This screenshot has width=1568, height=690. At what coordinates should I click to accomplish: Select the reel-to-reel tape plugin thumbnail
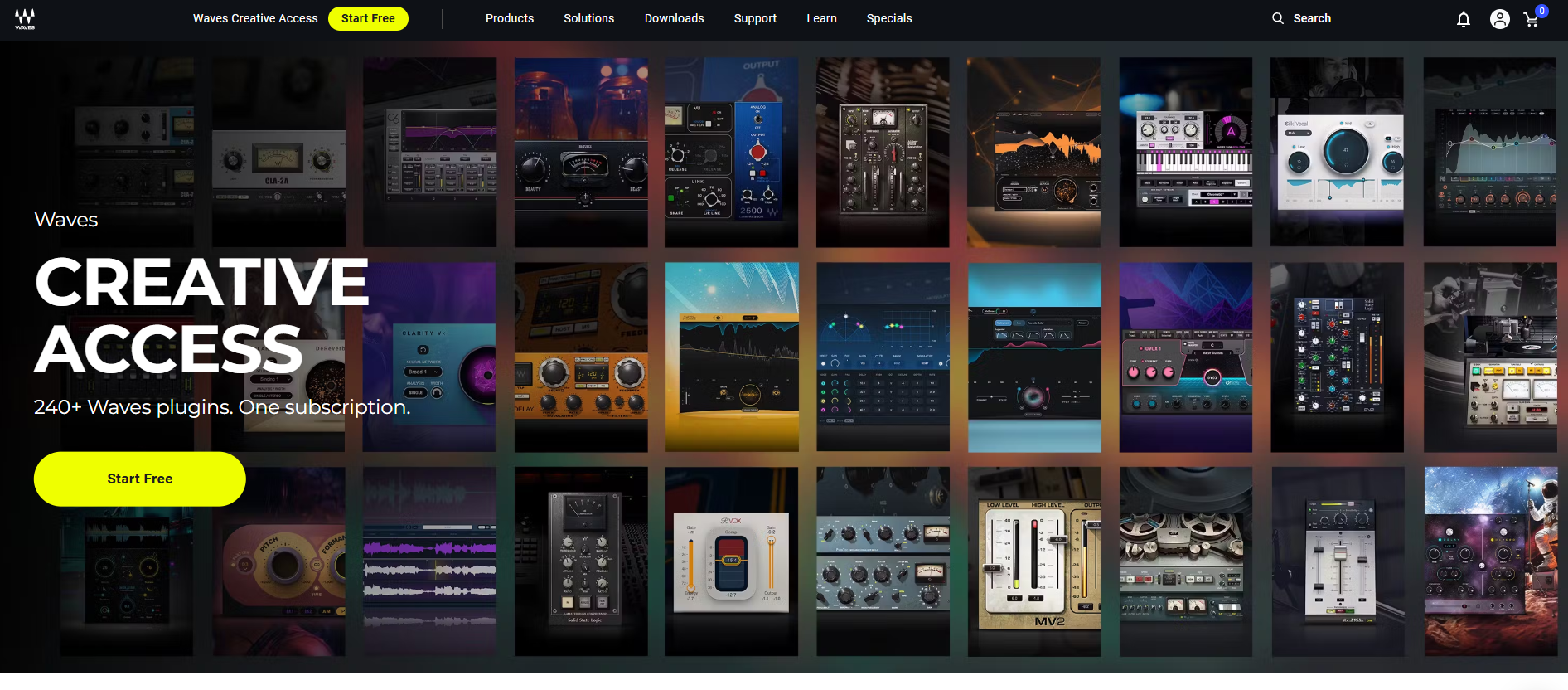coord(1186,561)
